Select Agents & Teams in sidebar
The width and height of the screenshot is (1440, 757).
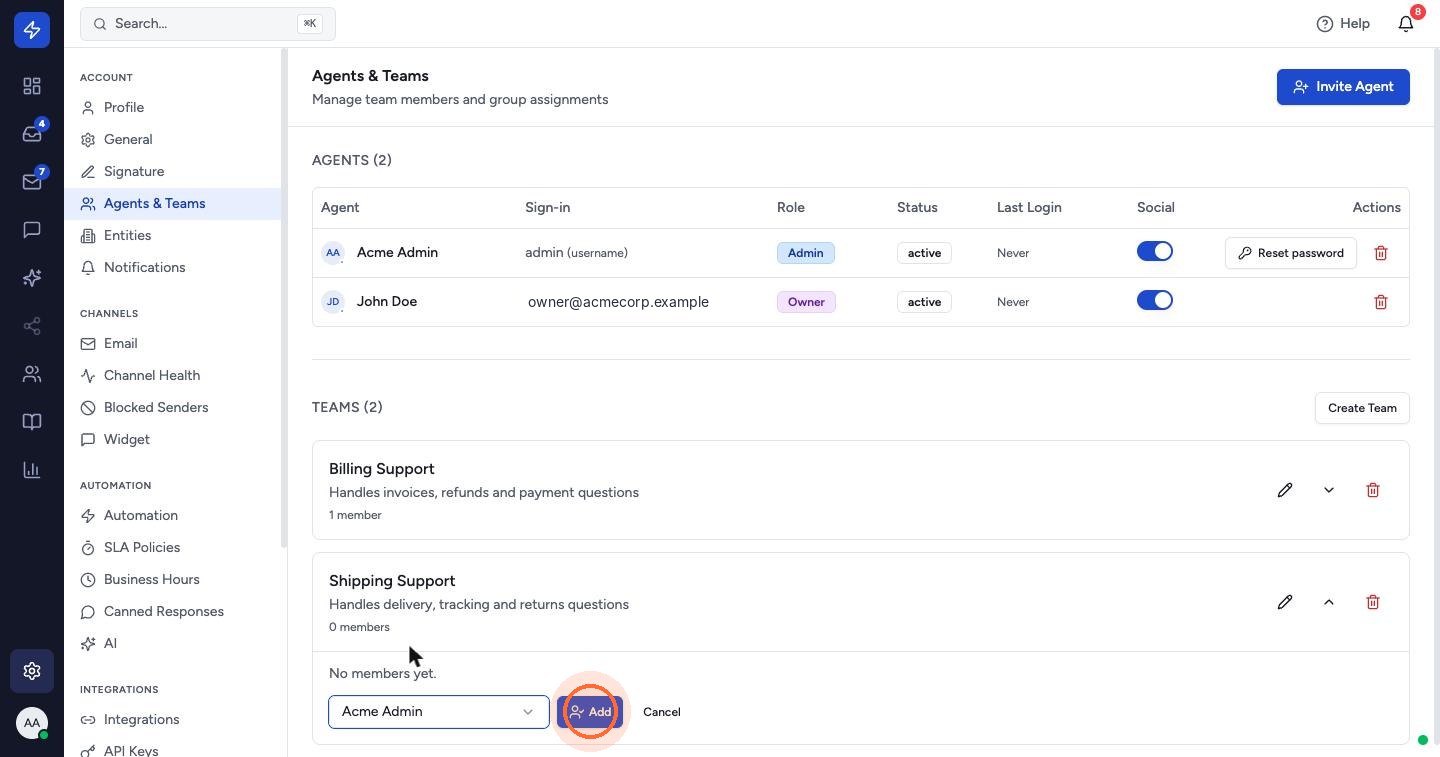point(172,203)
